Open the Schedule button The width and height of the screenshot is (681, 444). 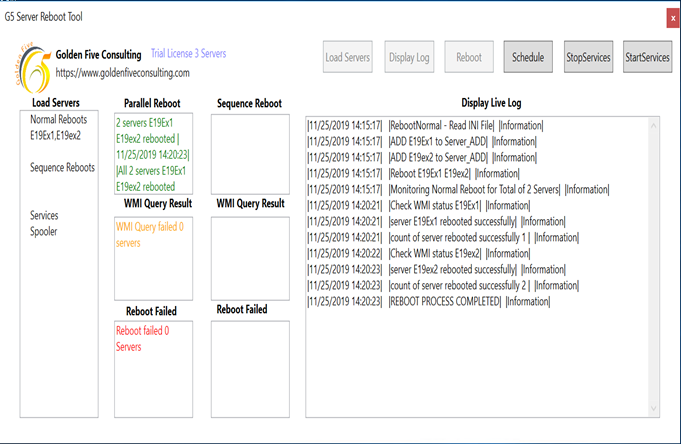click(528, 57)
